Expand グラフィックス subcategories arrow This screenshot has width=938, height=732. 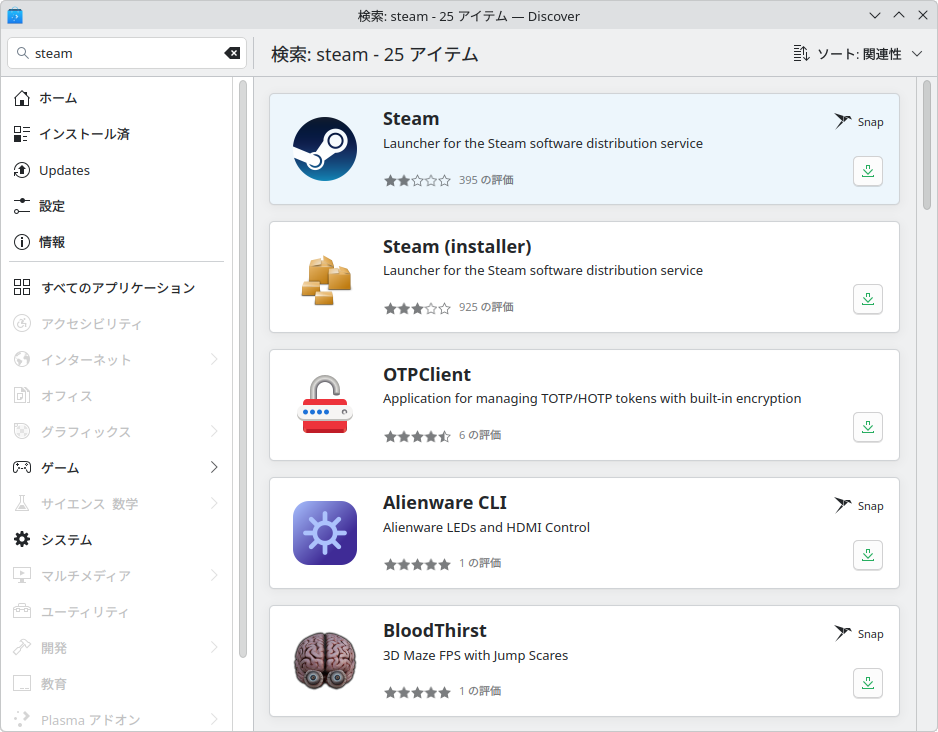[x=214, y=432]
